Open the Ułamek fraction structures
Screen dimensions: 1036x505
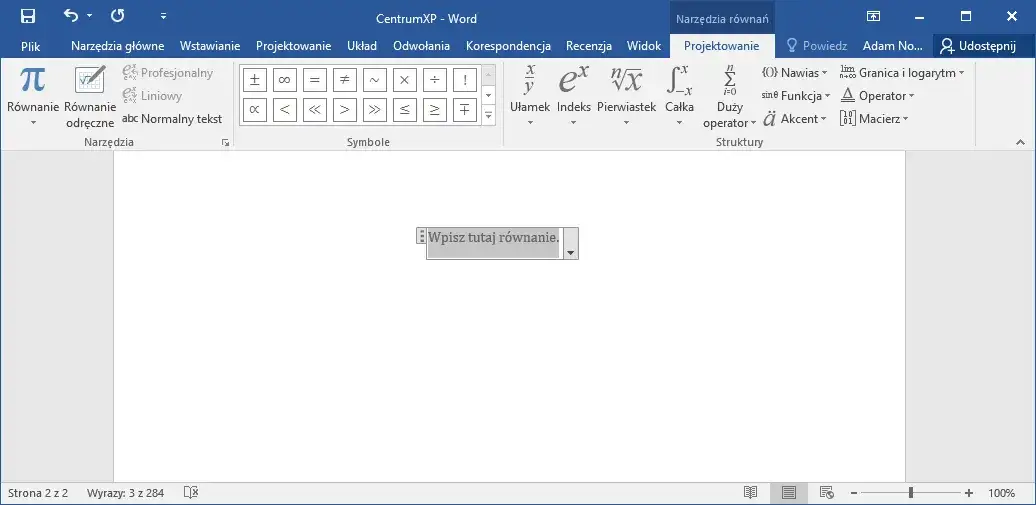(x=530, y=96)
